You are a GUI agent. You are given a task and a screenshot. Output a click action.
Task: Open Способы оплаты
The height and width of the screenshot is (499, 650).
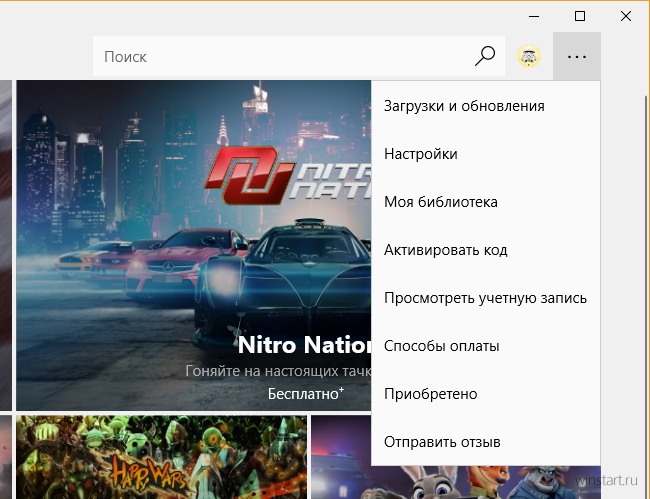[486, 346]
